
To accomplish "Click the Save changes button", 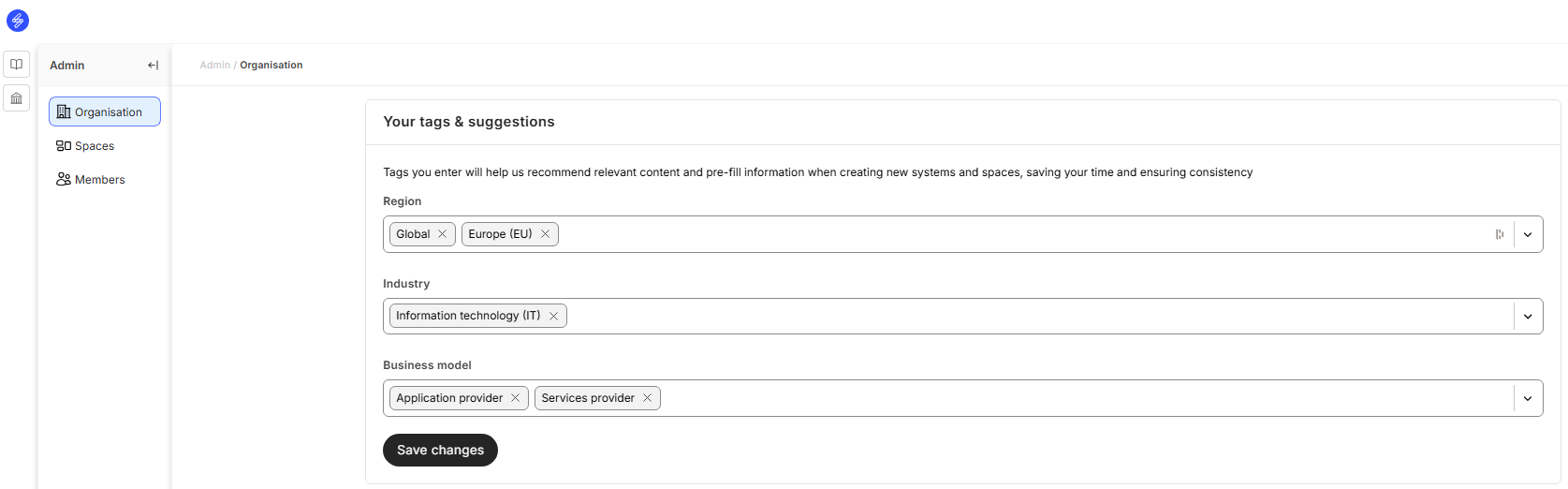I will (440, 451).
